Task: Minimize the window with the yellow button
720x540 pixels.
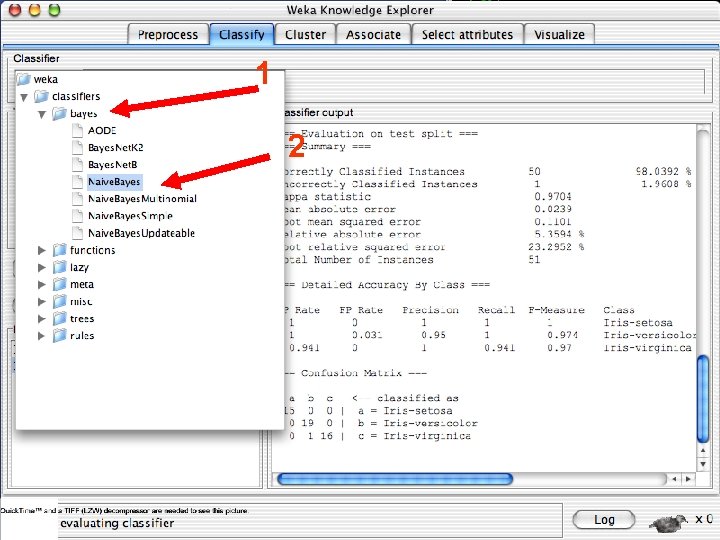Action: click(34, 10)
